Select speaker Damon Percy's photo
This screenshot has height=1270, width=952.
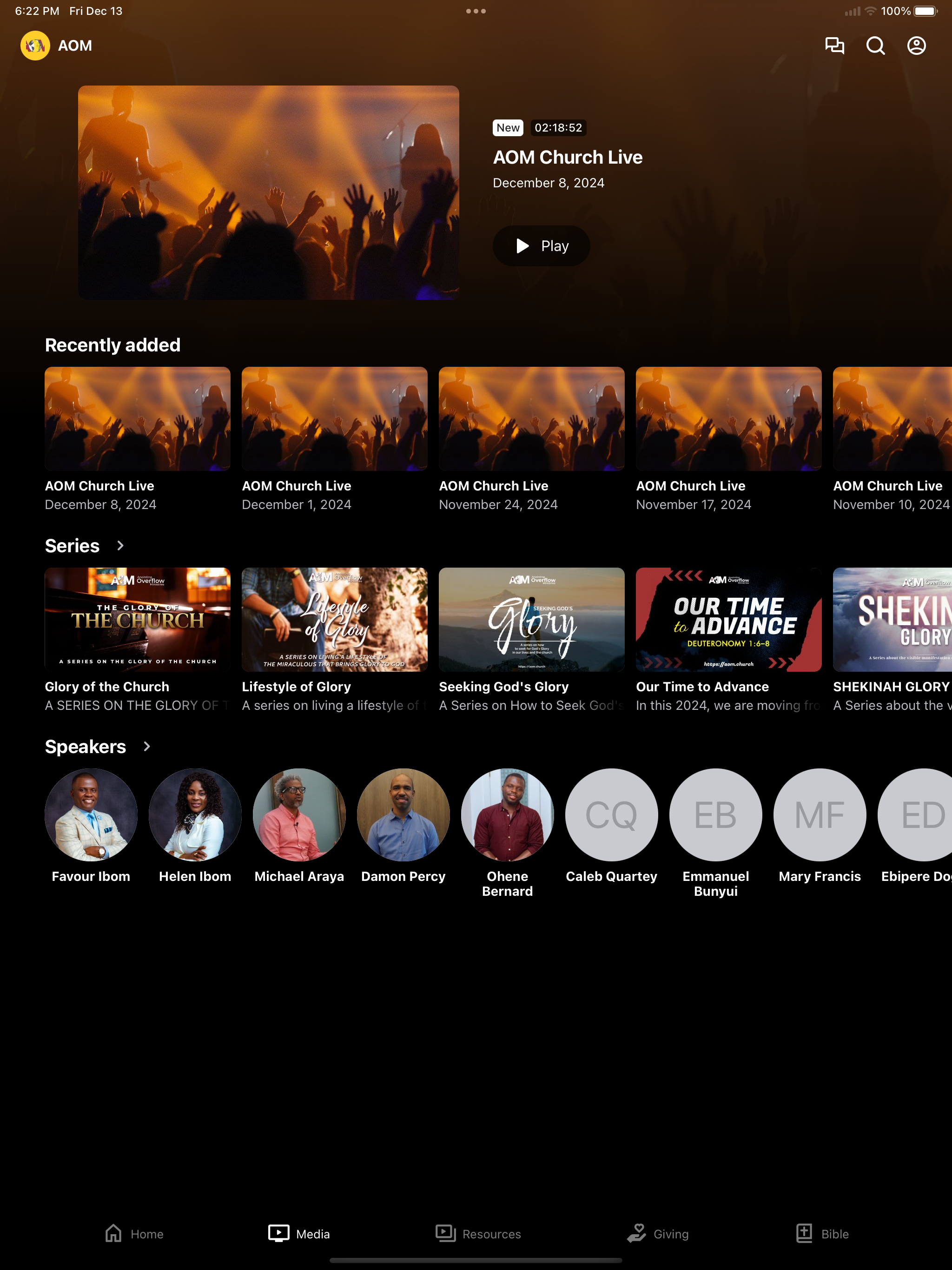403,815
